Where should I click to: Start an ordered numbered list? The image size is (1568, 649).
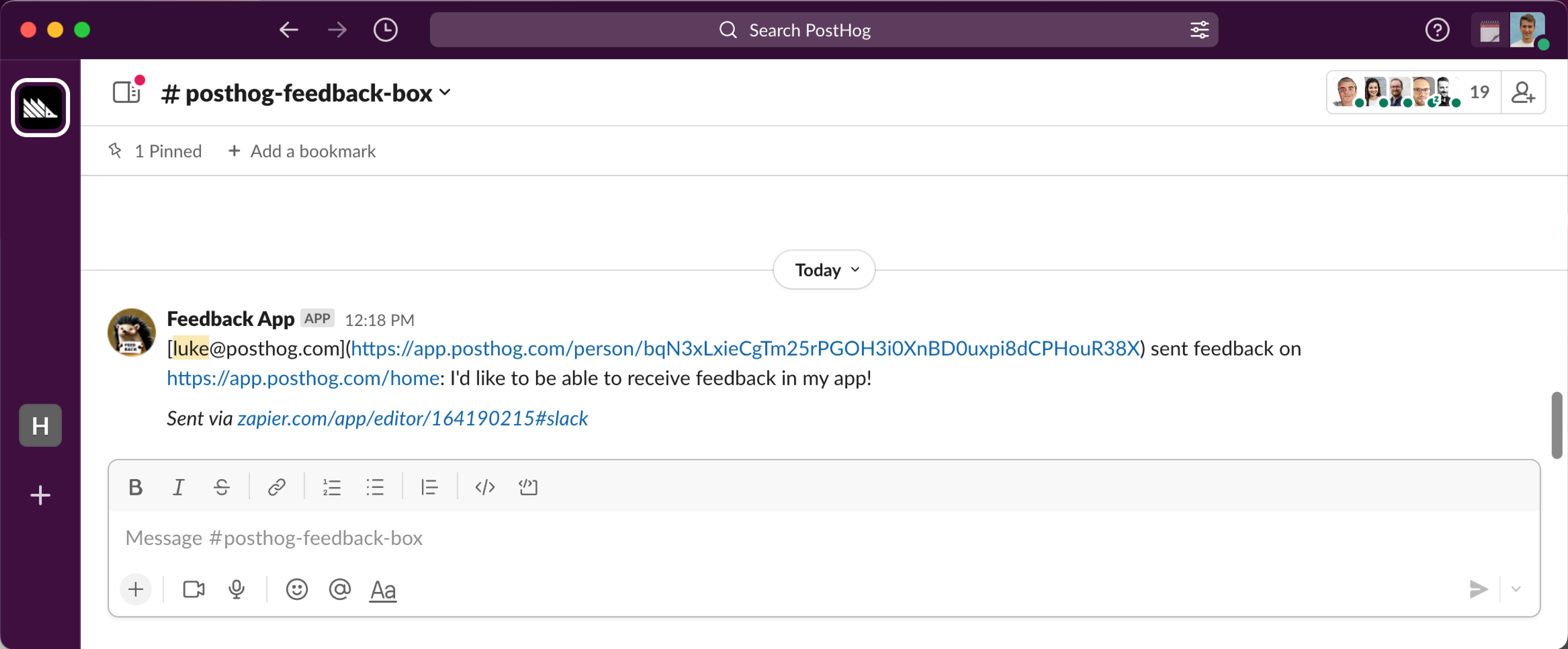[332, 487]
